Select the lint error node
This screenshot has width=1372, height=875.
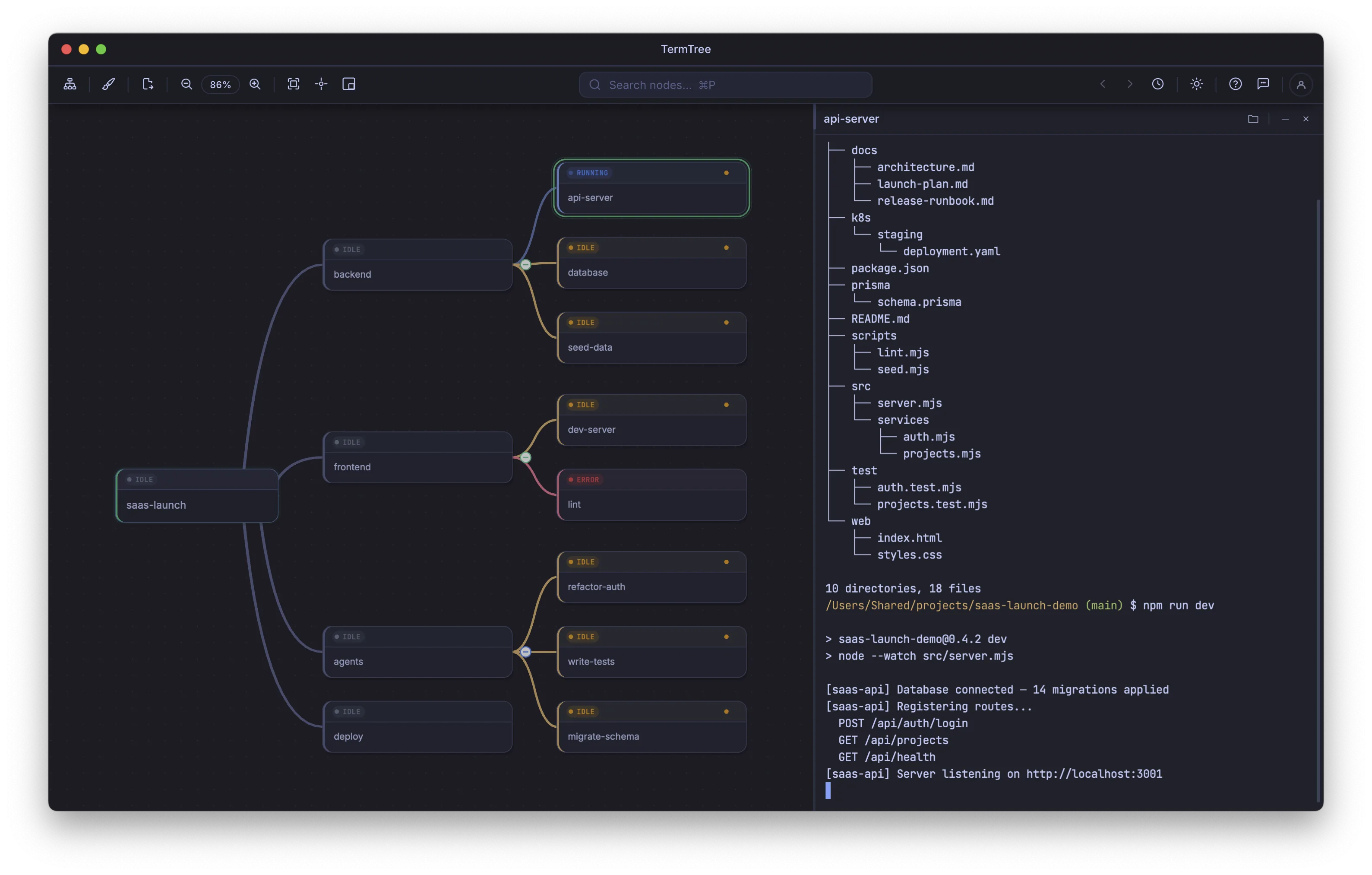pos(651,495)
